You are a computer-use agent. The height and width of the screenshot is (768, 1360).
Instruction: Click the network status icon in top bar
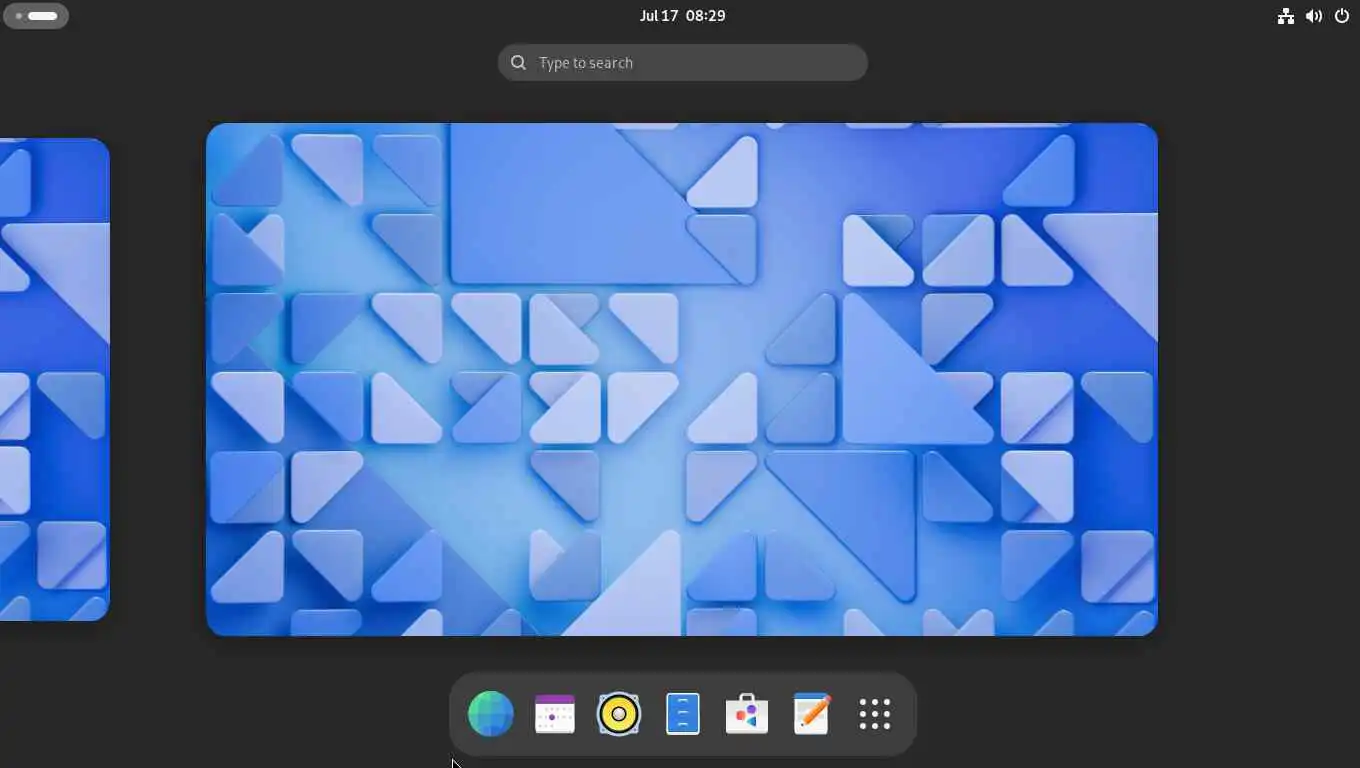[1286, 16]
